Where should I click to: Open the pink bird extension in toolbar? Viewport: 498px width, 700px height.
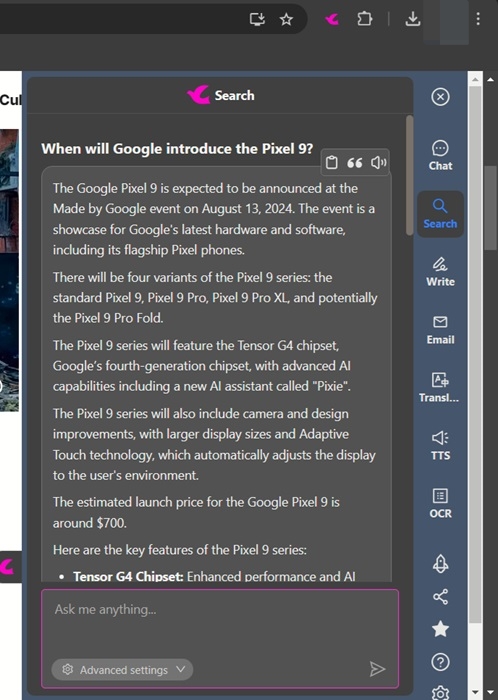(x=332, y=19)
